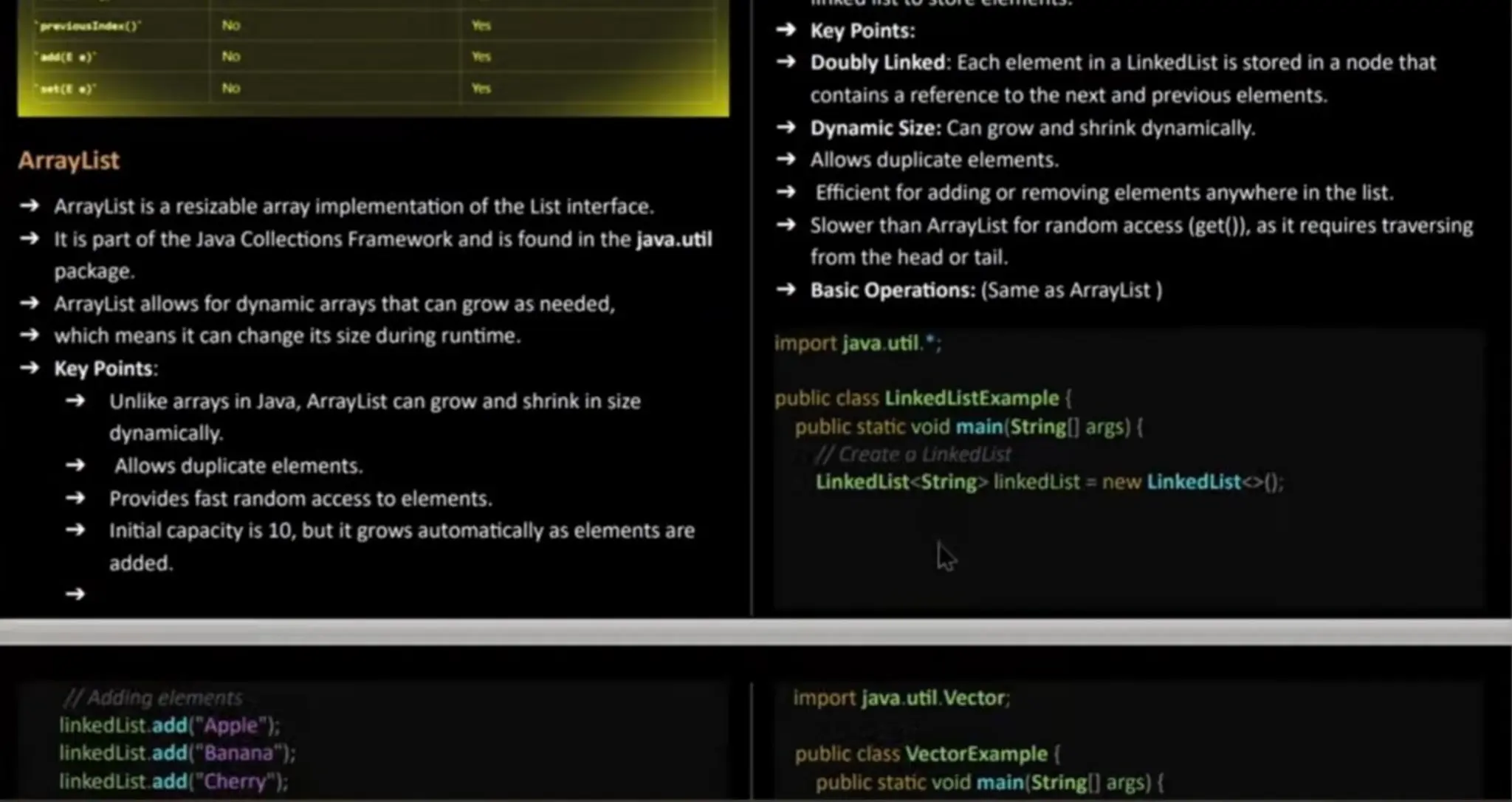This screenshot has height=802, width=1512.
Task: Click 'main(String[] args)' in VectorExample code
Action: click(x=1063, y=783)
